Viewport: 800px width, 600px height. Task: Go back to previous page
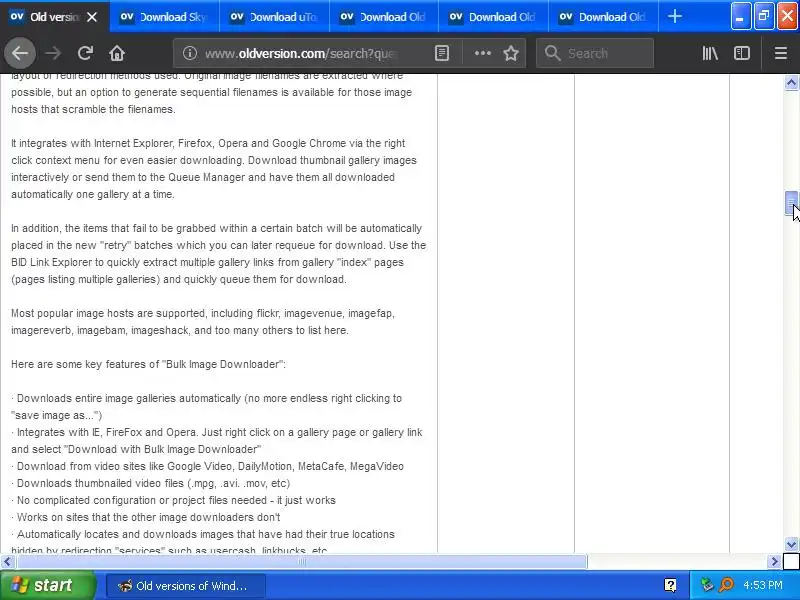pos(20,53)
